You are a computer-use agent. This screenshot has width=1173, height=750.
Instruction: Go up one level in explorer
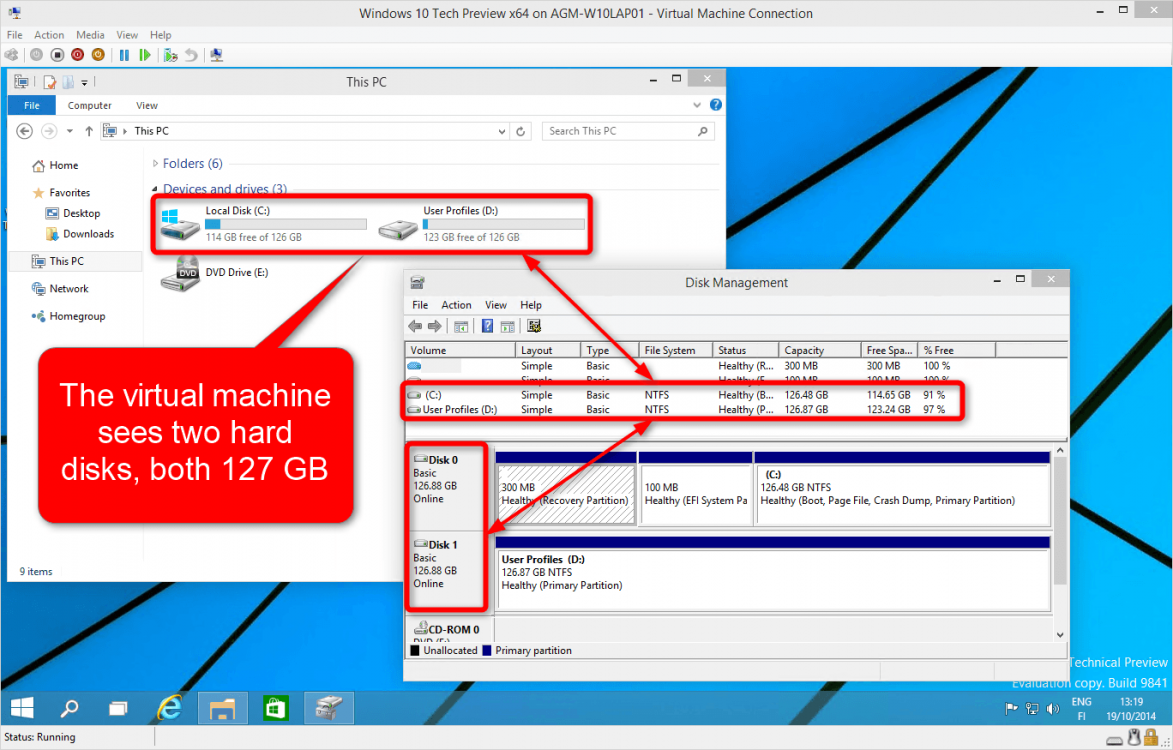pyautogui.click(x=89, y=131)
